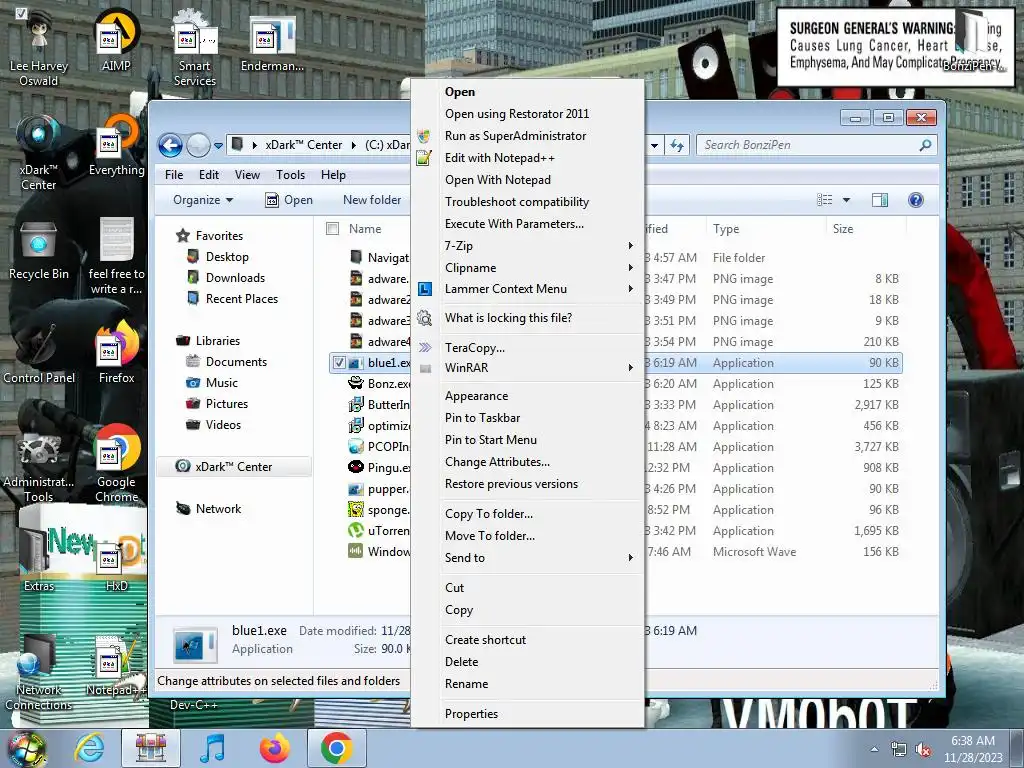
Task: Launch Firefox from the desktop
Action: 116,353
